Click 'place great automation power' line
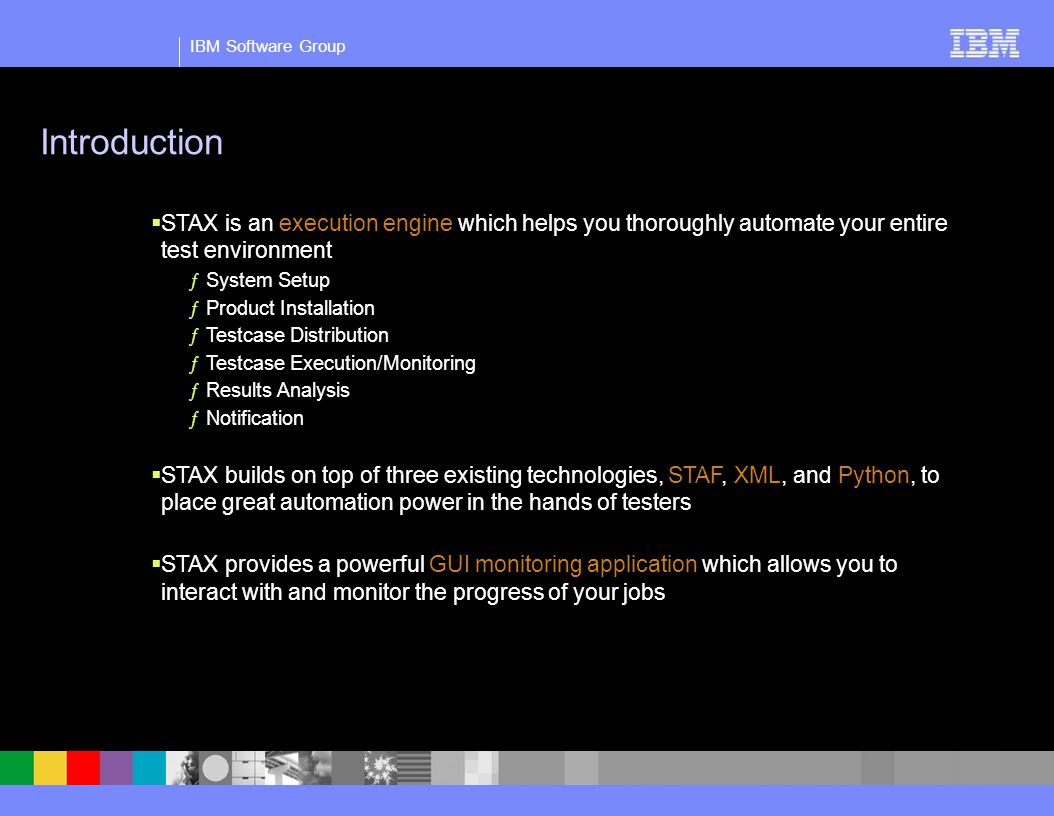 click(425, 502)
